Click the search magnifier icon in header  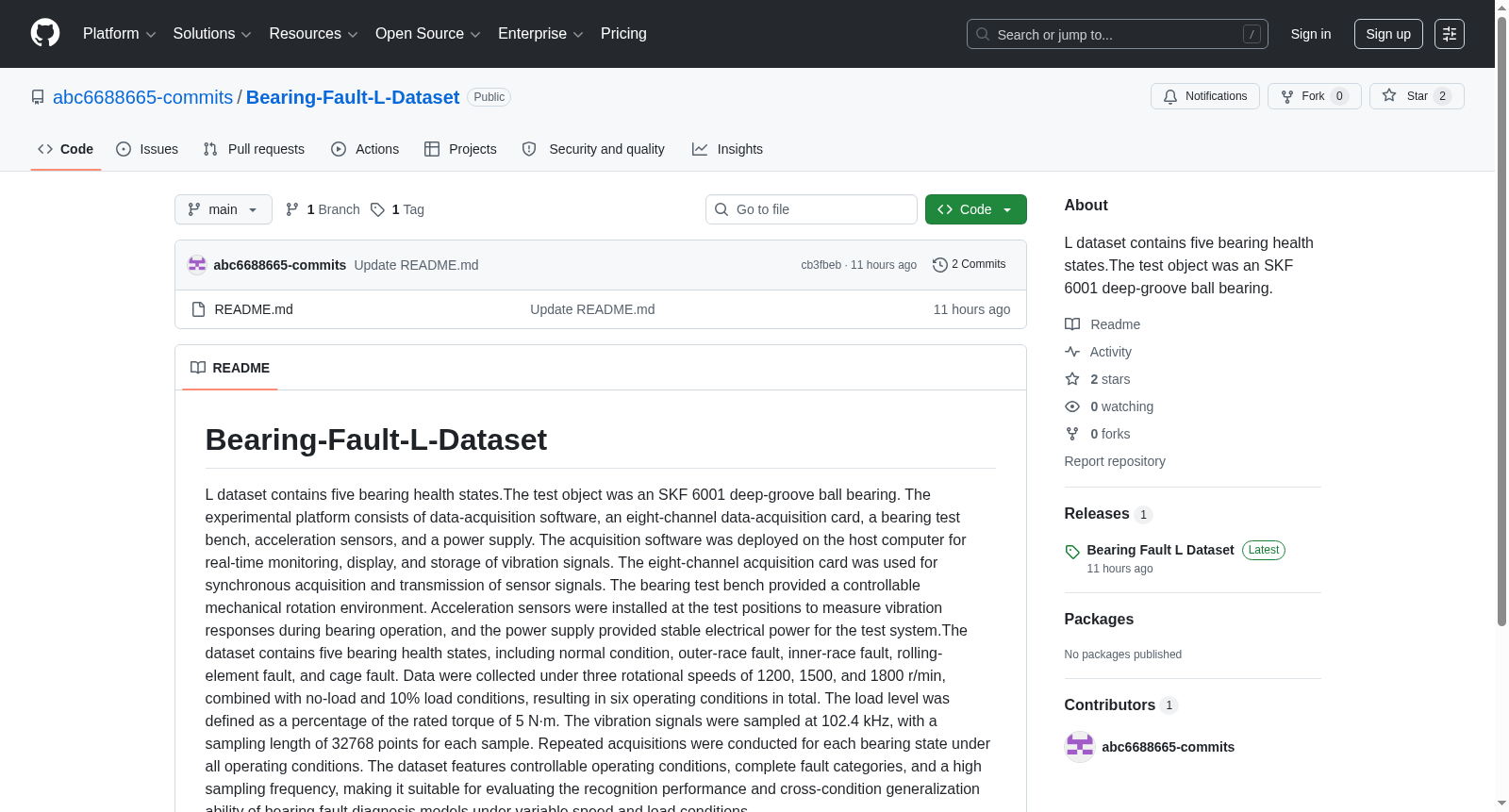[x=983, y=34]
